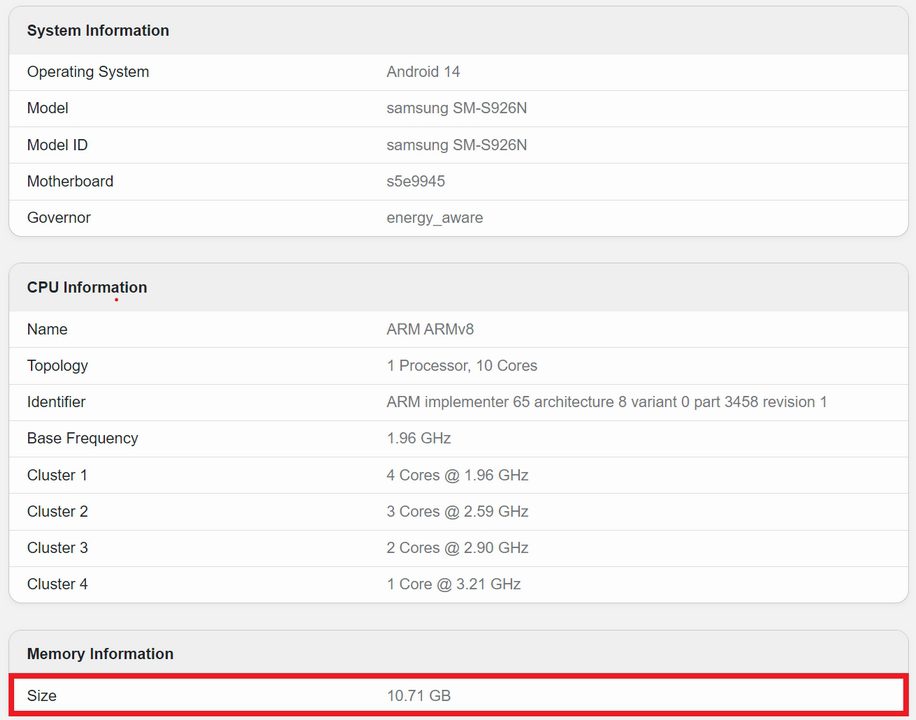The image size is (916, 720).
Task: Click the Topology row label
Action: pyautogui.click(x=57, y=366)
